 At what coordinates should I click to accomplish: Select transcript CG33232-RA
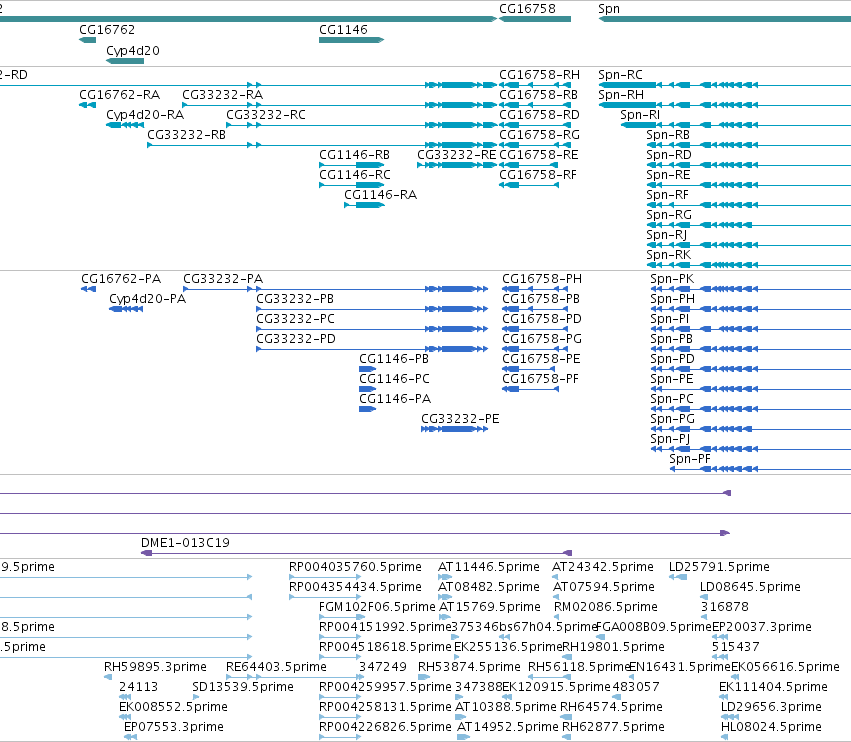pos(223,95)
